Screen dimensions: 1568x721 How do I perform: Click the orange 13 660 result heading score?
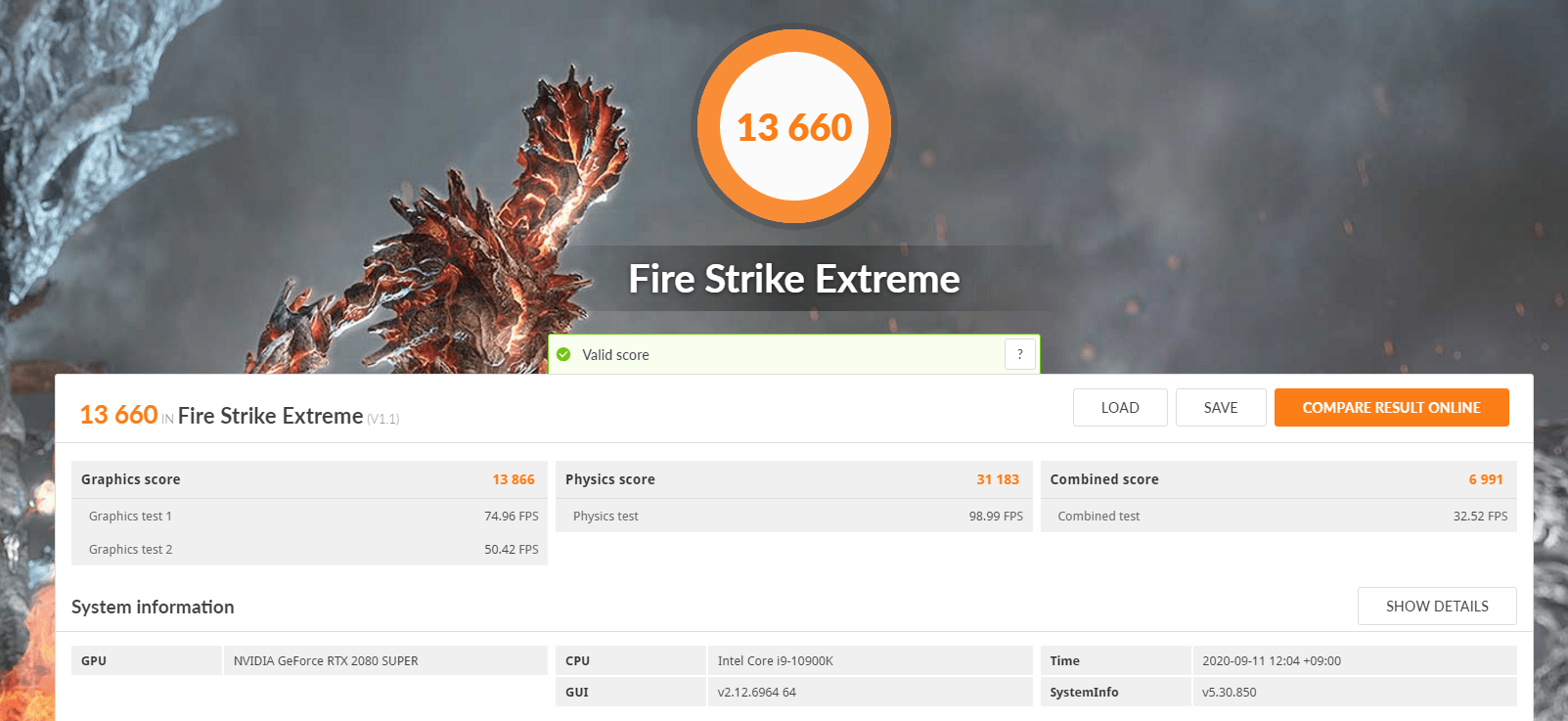click(118, 415)
